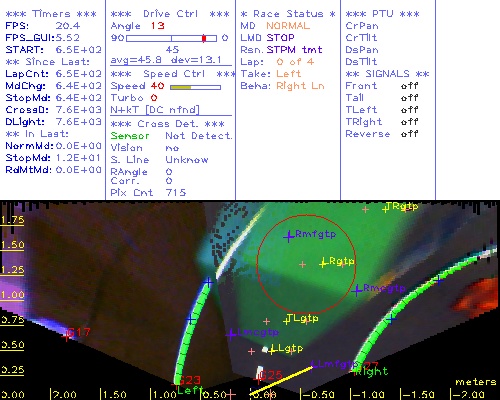Click the yellow heading line near G25
The height and width of the screenshot is (400, 500).
click(282, 381)
